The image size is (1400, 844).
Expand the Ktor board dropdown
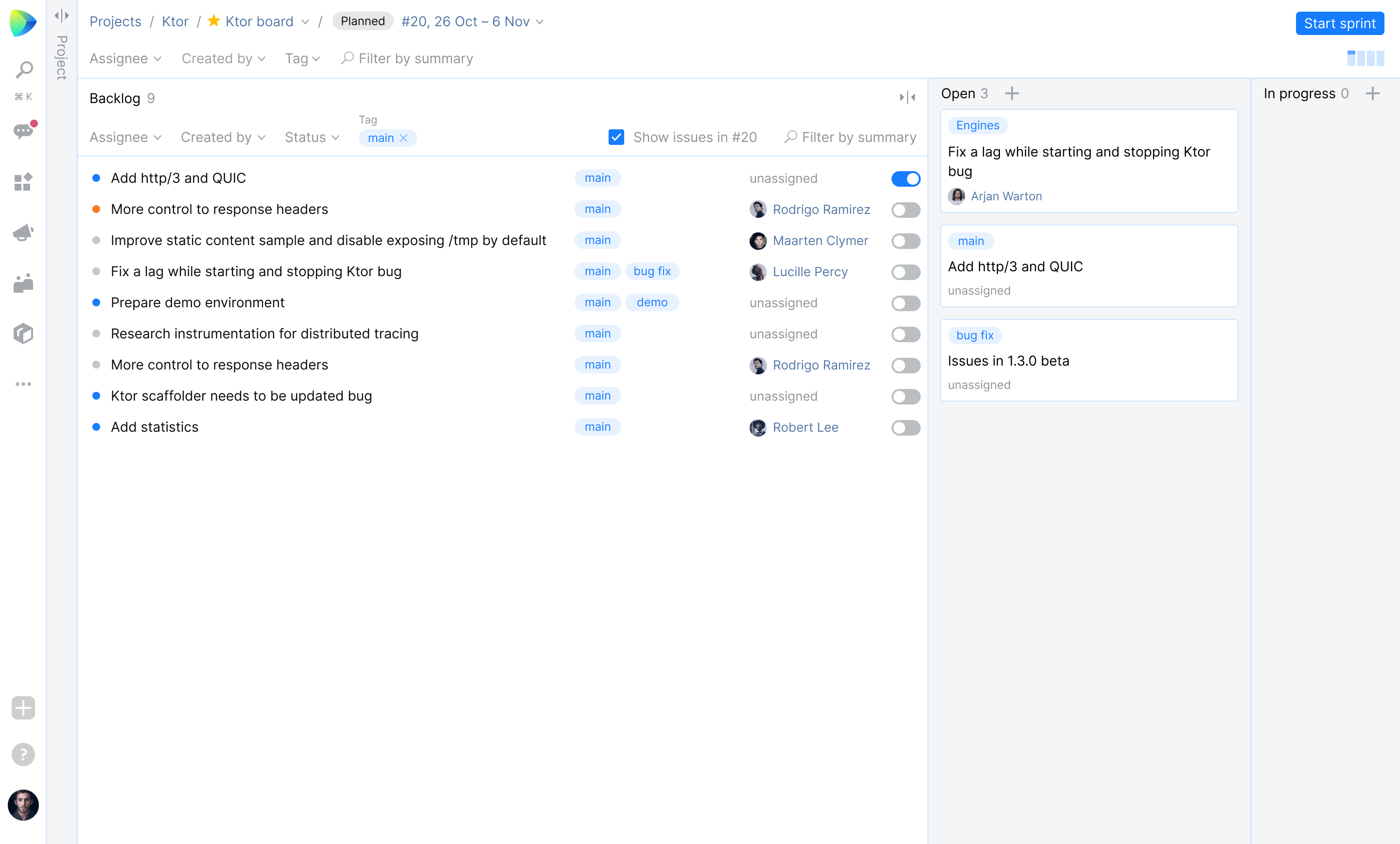pos(305,21)
